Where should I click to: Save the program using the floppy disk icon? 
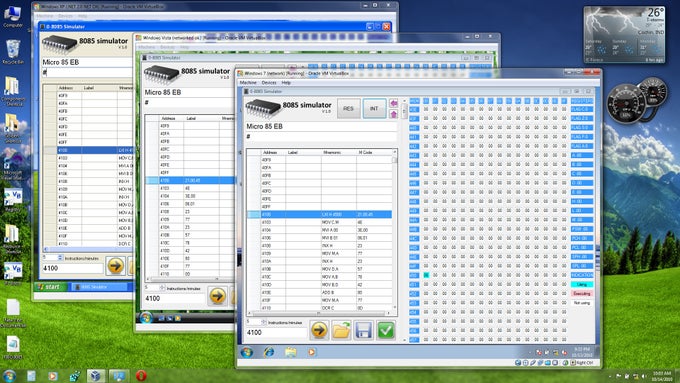363,331
